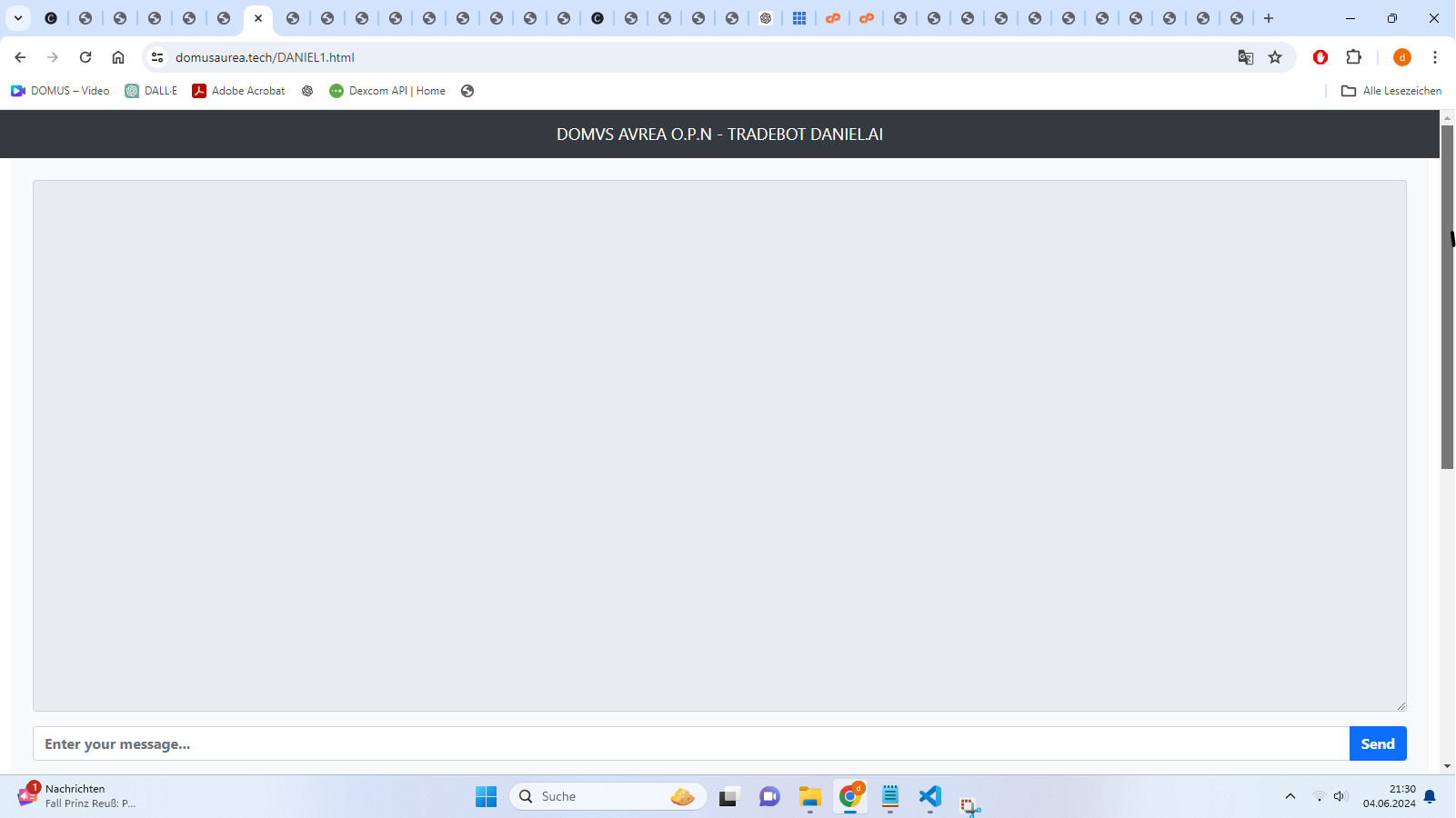
Task: Open the red ad-blocker extension icon
Action: pos(1320,57)
